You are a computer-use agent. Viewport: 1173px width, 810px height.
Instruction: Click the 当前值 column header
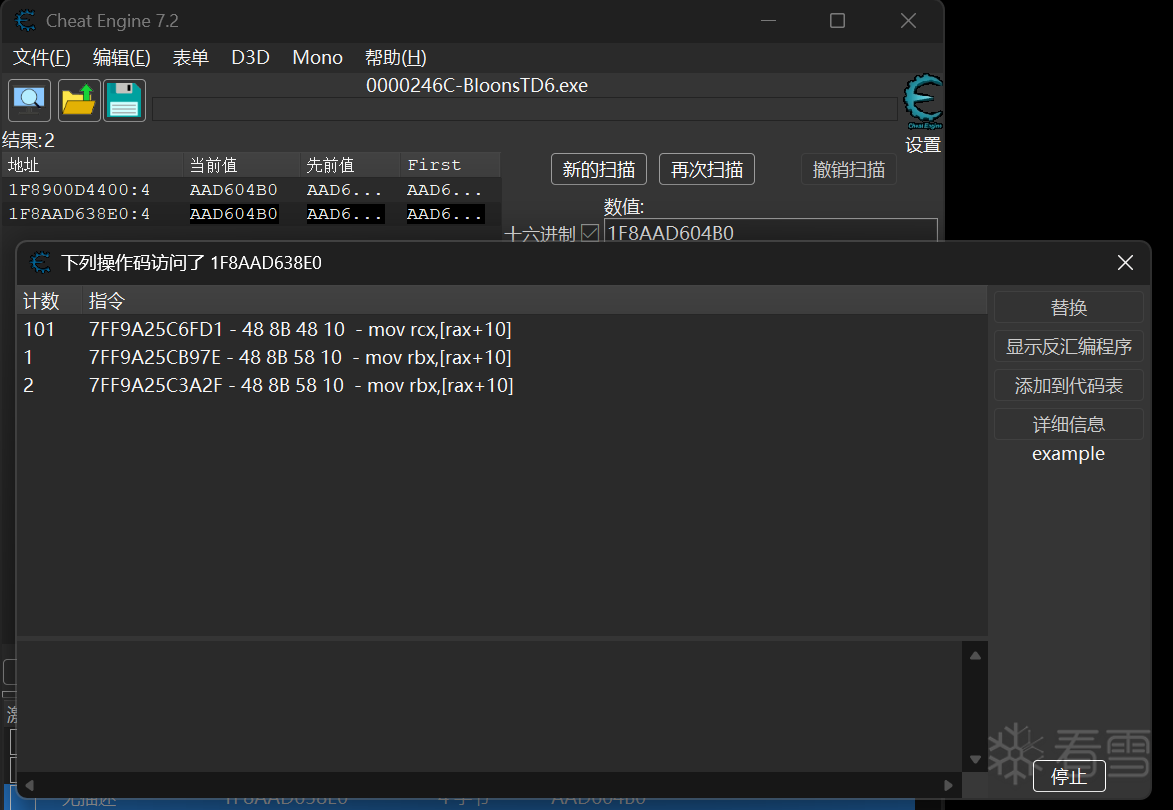242,165
